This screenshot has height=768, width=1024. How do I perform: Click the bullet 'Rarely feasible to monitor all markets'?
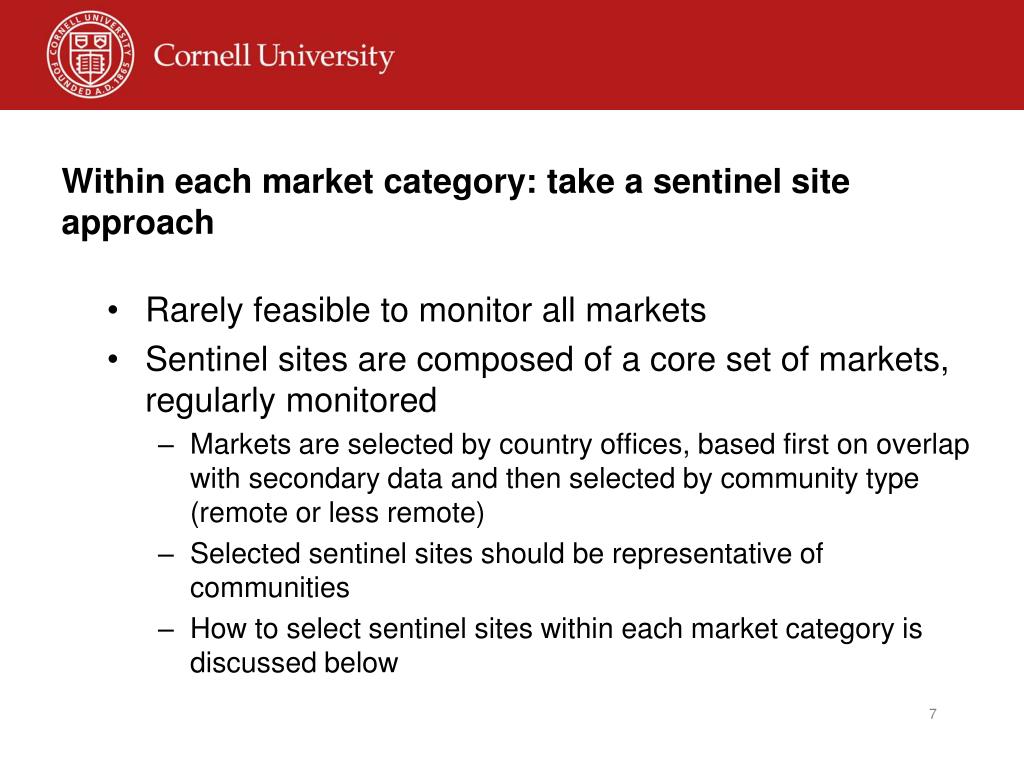(426, 310)
